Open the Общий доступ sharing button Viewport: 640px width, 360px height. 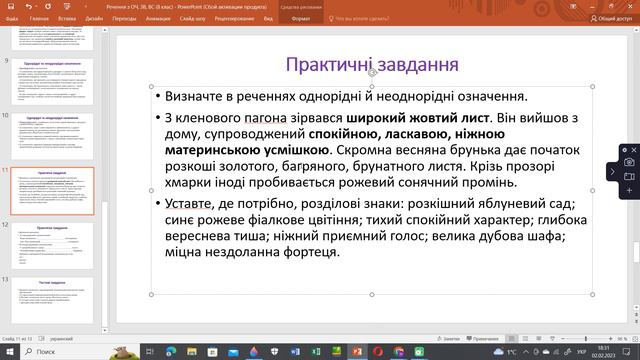tap(611, 19)
